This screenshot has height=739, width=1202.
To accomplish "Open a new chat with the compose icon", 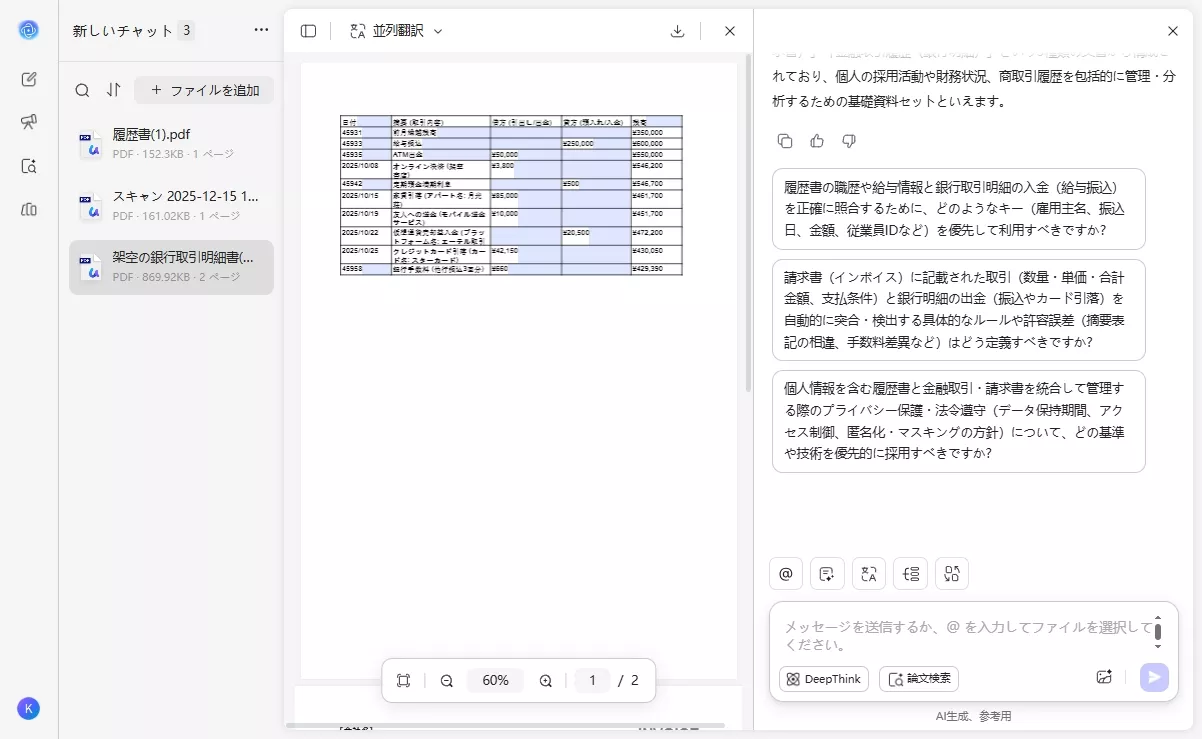I will 30,78.
